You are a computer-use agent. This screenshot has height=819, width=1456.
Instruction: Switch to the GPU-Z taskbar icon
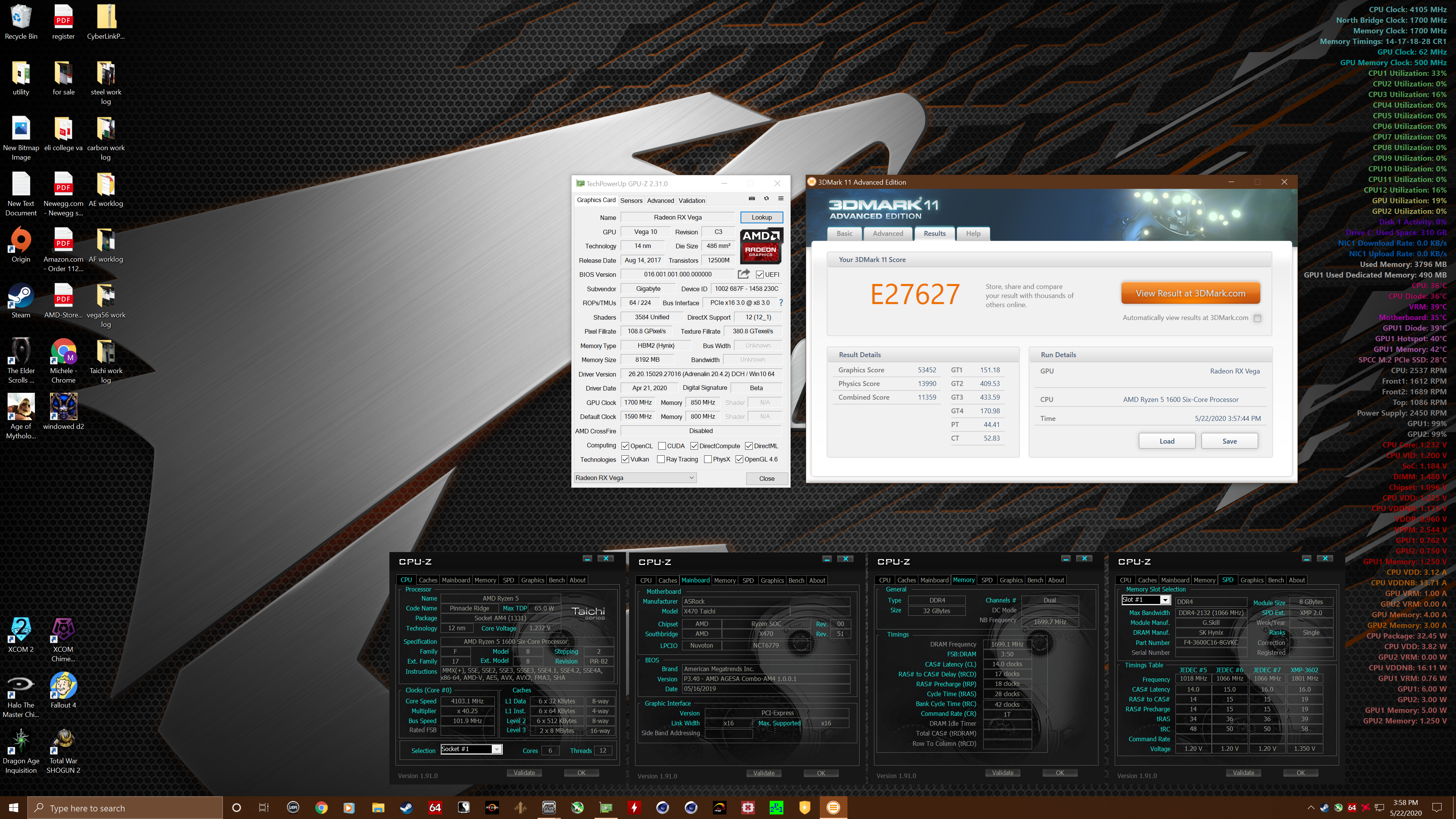606,808
